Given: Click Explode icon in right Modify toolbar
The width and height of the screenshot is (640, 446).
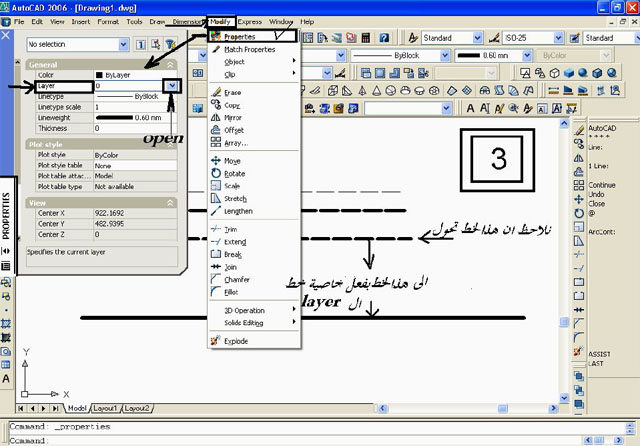Looking at the screenshot, I should (x=579, y=351).
